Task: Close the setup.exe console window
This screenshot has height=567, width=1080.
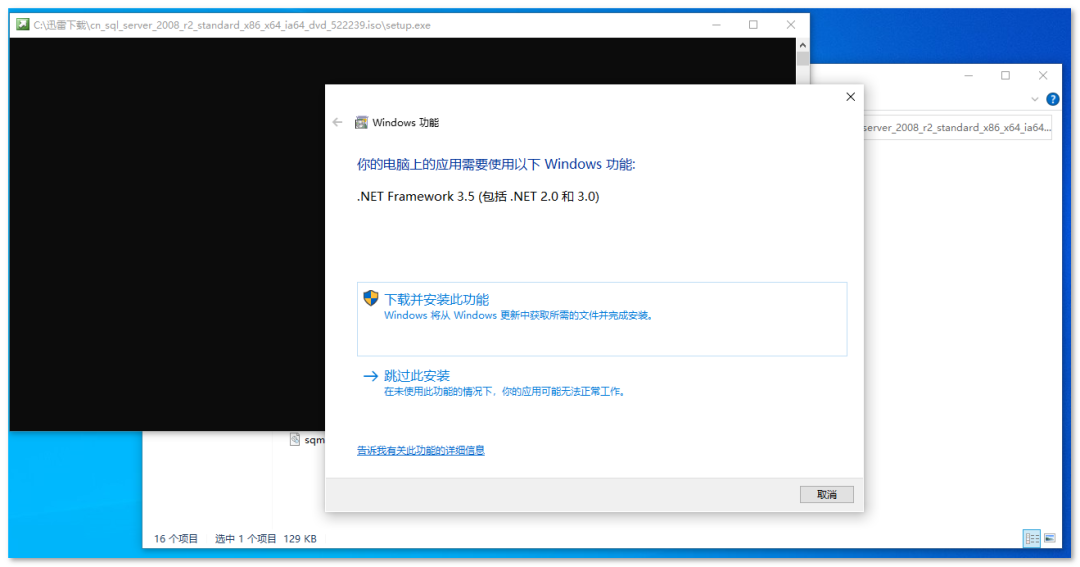Action: pos(791,25)
